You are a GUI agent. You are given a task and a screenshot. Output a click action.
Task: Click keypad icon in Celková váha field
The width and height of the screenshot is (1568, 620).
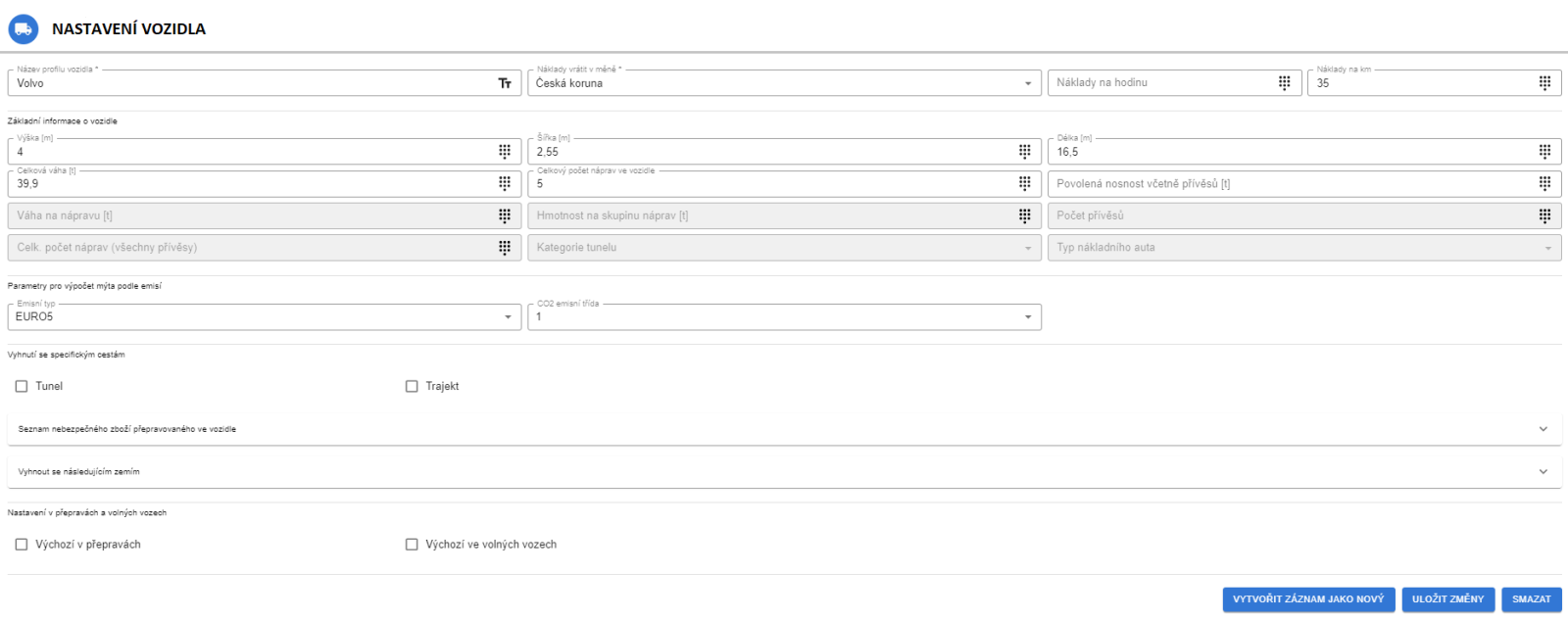[505, 183]
